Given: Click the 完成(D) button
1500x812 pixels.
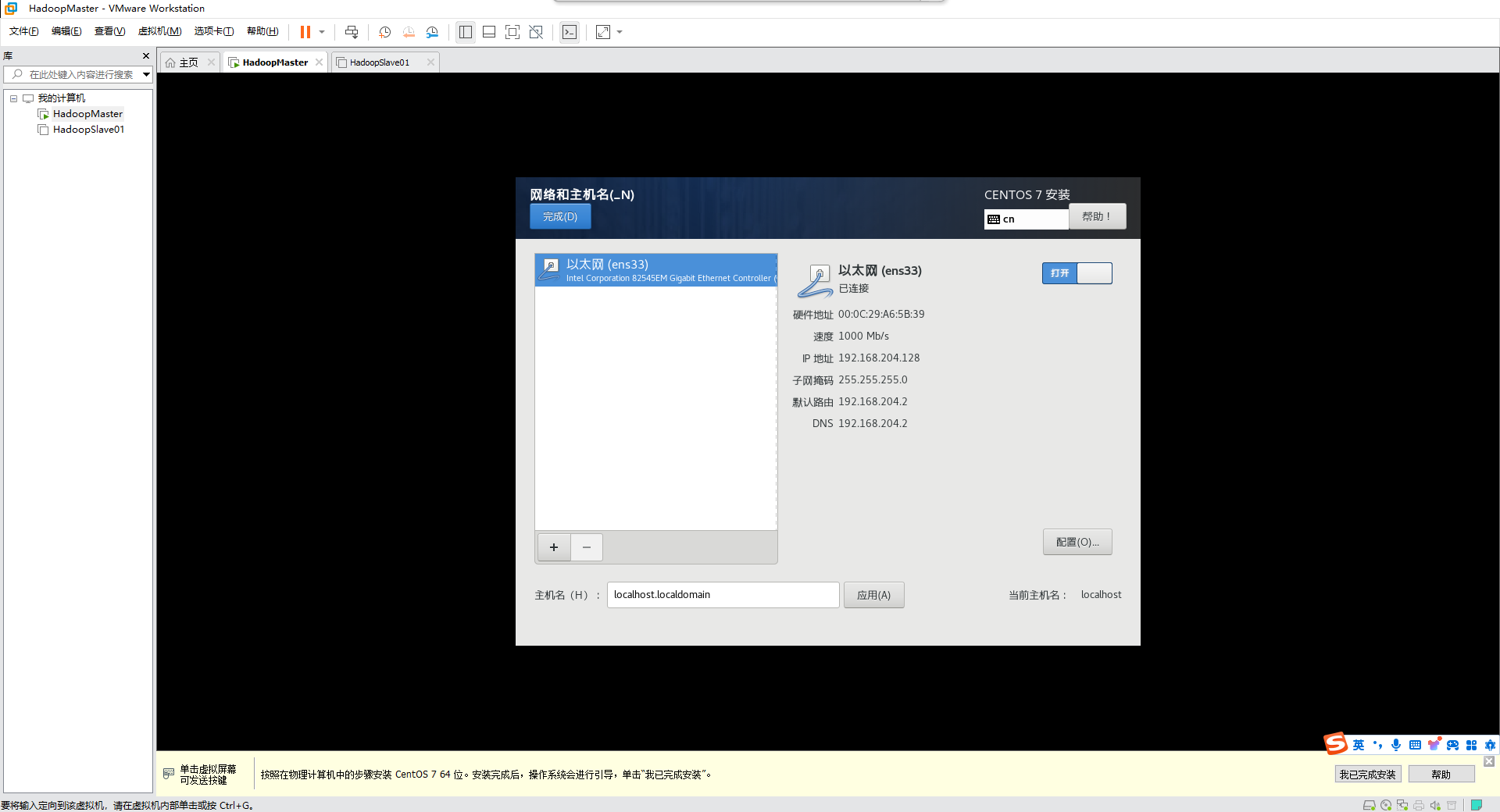Looking at the screenshot, I should [560, 217].
